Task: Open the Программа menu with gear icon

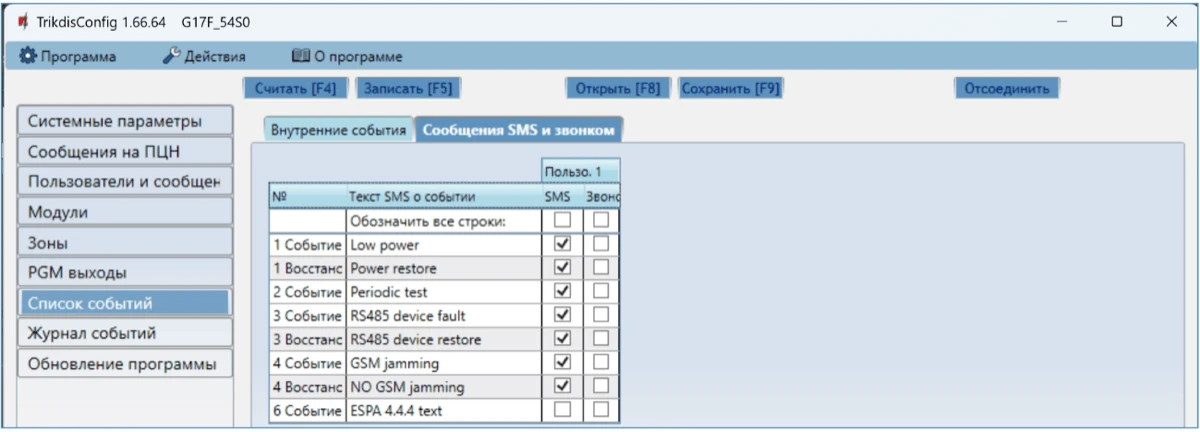Action: click(x=68, y=57)
